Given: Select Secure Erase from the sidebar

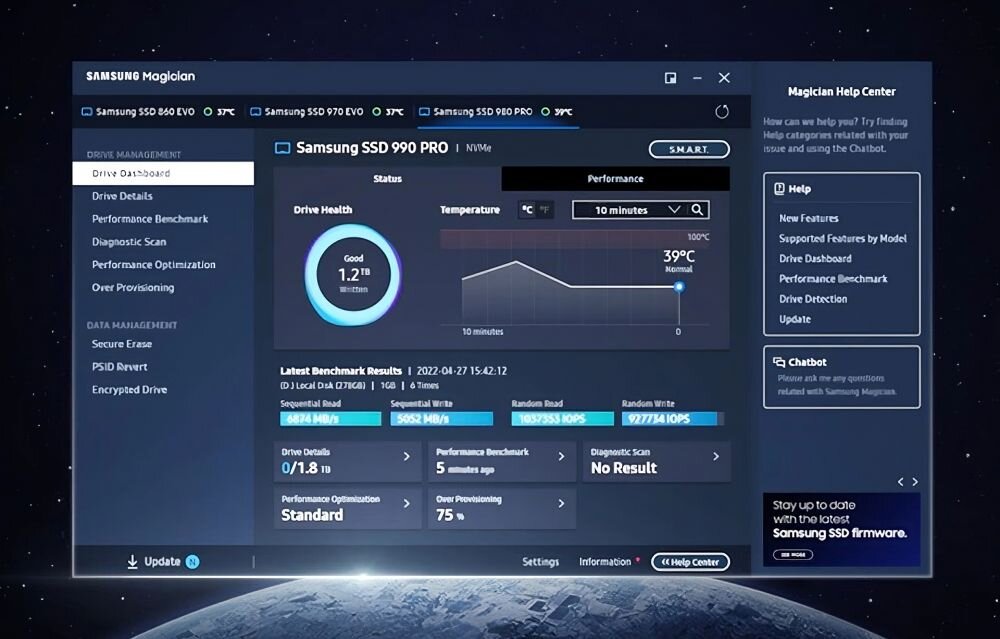Looking at the screenshot, I should (x=120, y=343).
